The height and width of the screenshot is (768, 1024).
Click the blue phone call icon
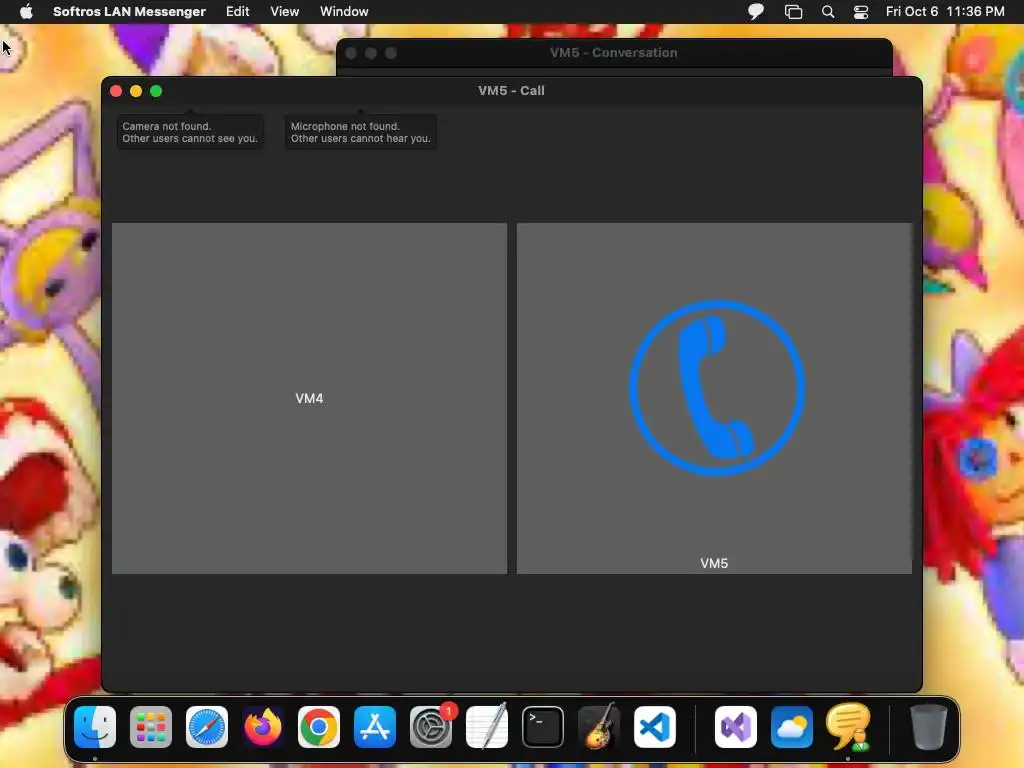pyautogui.click(x=716, y=388)
